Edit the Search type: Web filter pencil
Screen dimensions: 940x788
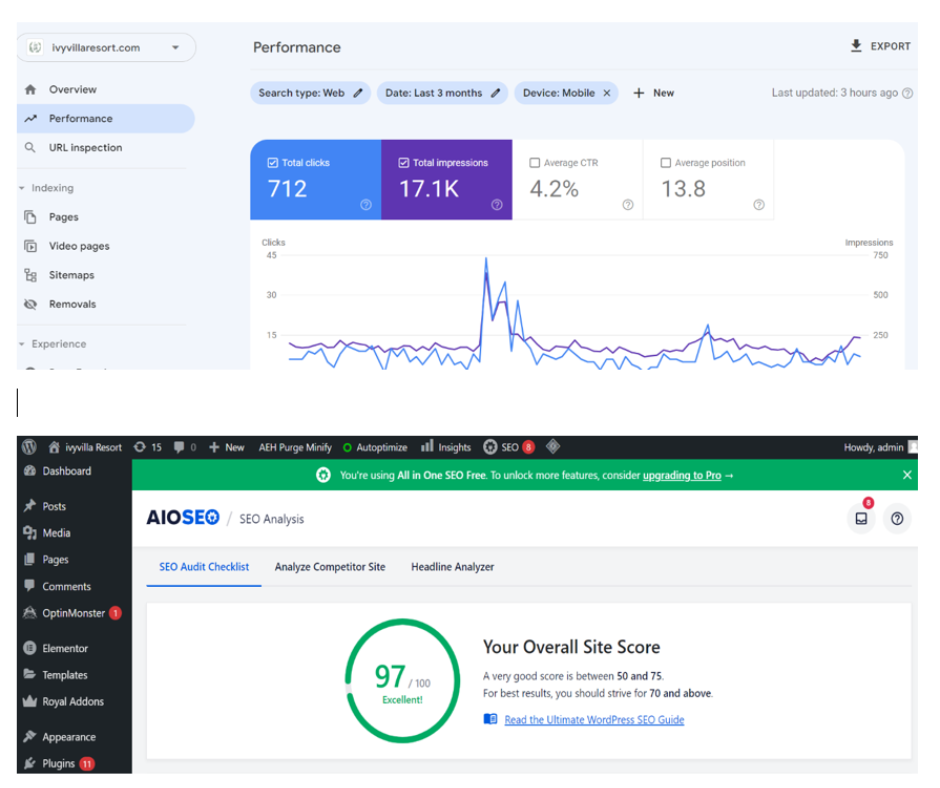[359, 93]
